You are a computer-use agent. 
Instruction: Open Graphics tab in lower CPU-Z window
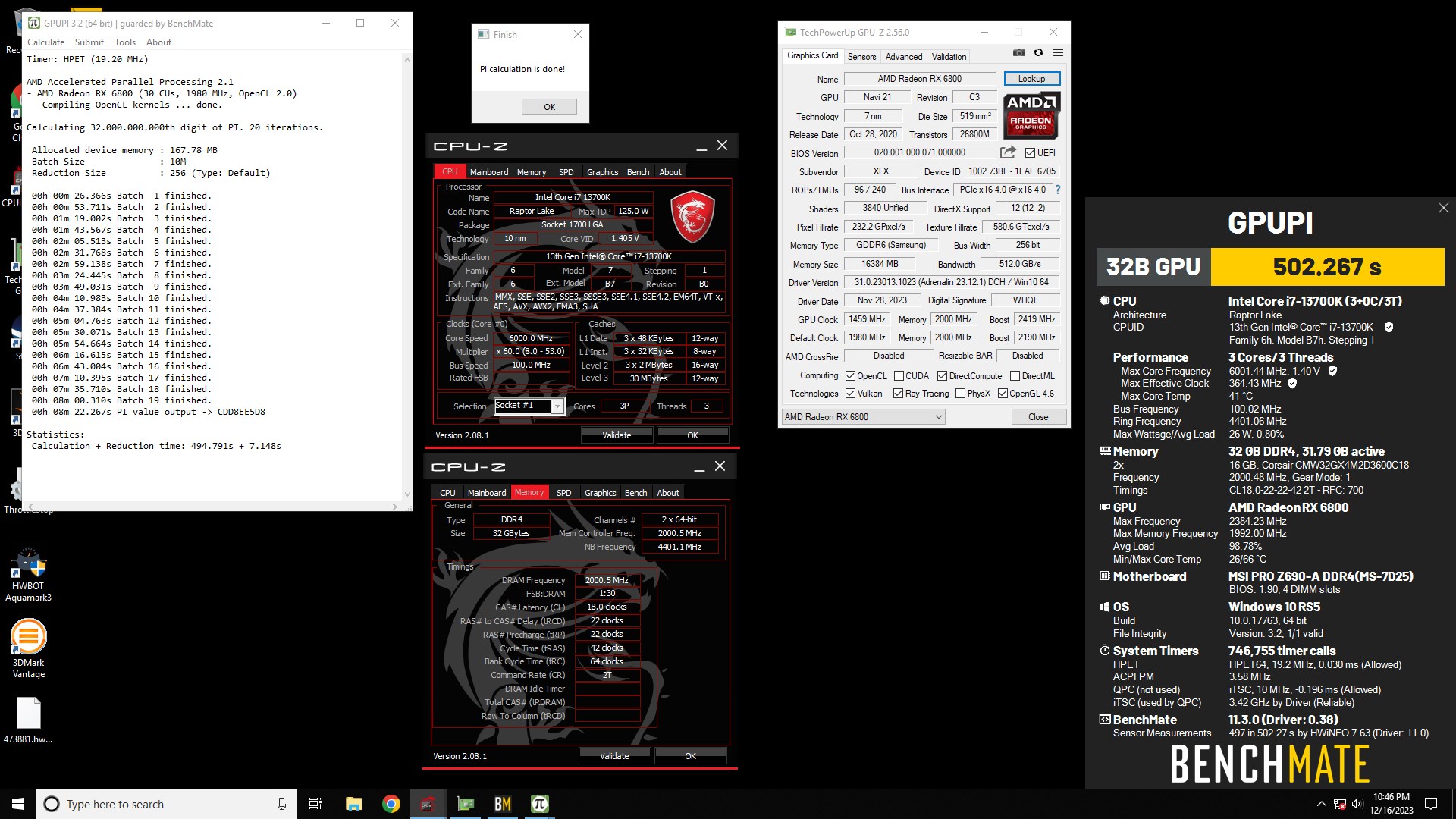[600, 493]
